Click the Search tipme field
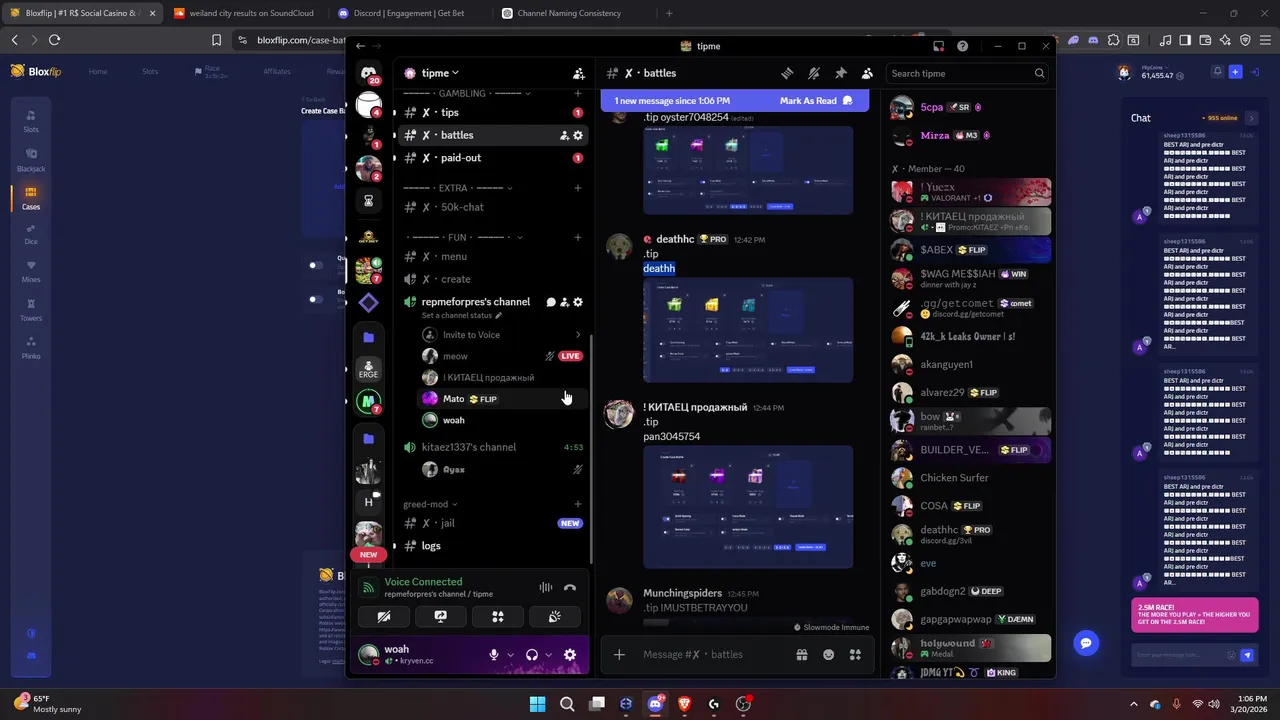The image size is (1280, 720). 968,73
